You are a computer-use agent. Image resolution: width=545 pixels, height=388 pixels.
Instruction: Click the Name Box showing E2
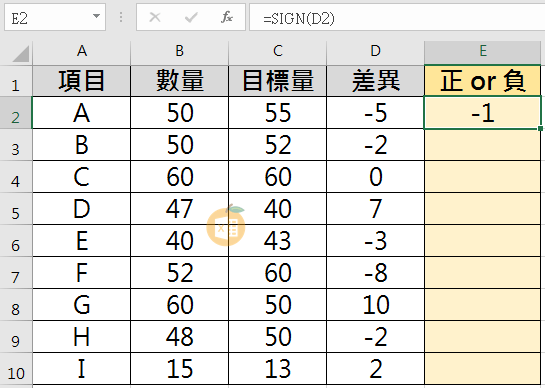click(55, 17)
